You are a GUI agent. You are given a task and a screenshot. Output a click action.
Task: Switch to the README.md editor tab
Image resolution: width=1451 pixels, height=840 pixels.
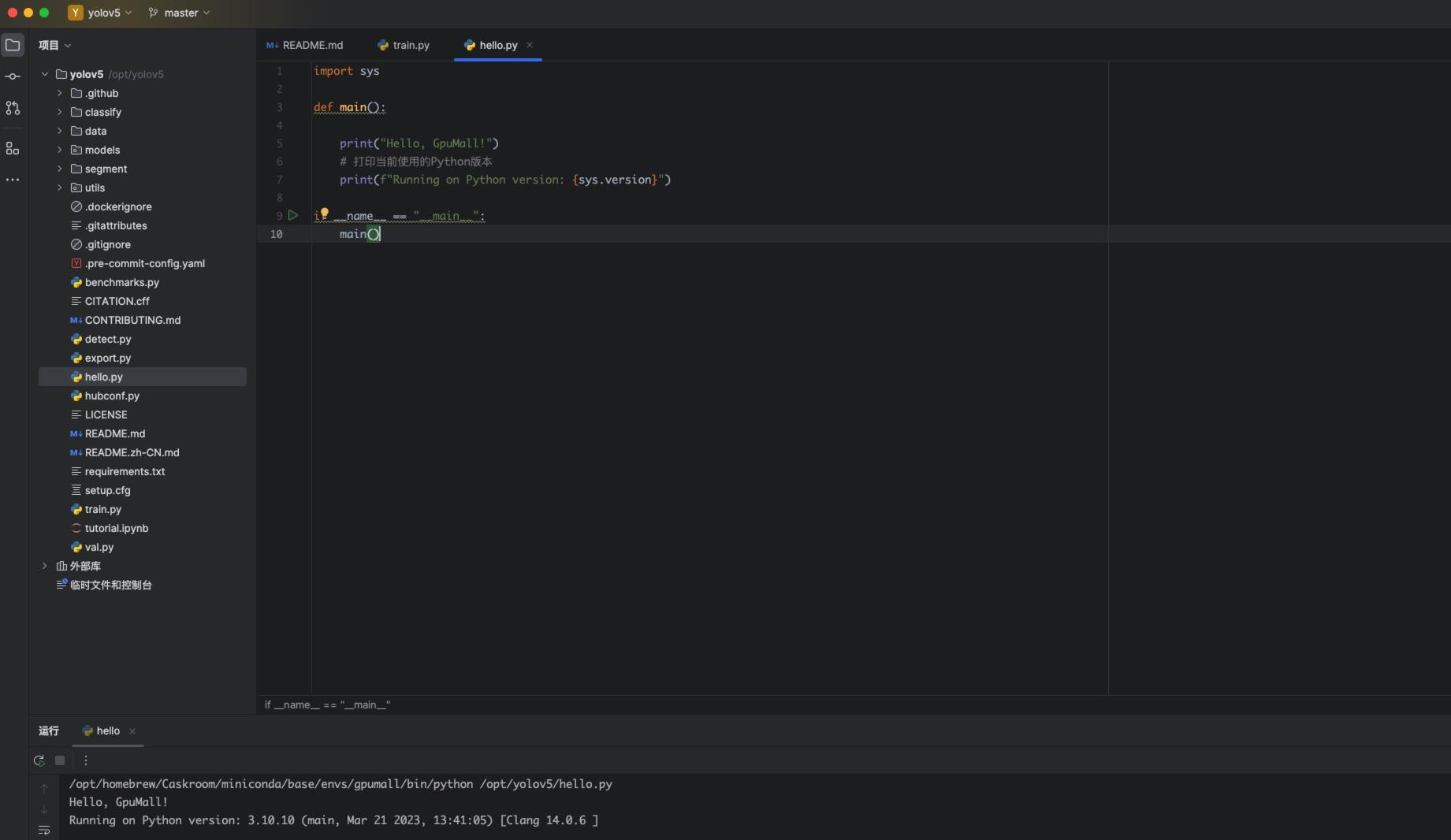305,45
